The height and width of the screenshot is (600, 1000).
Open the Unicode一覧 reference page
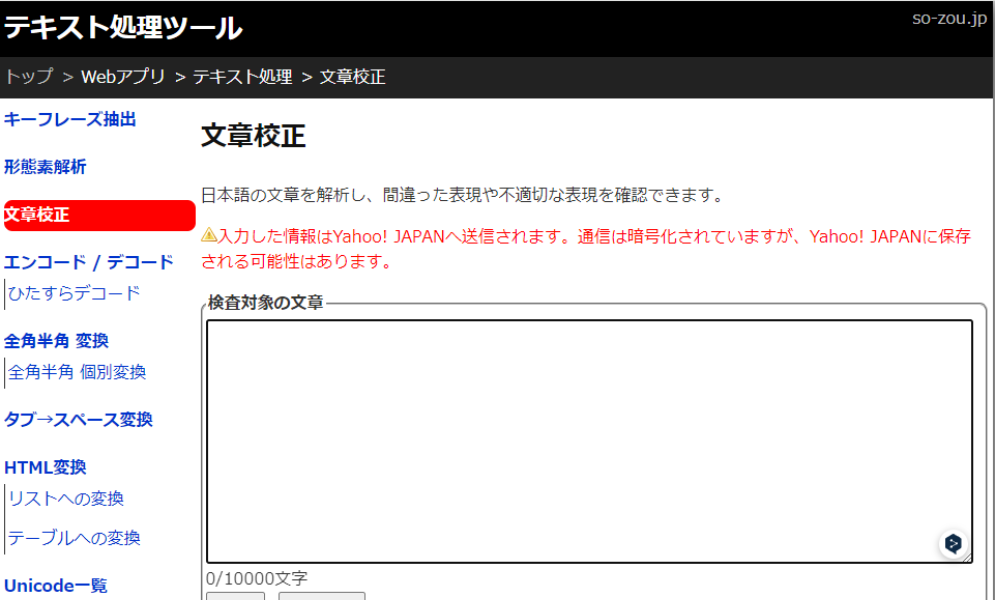(56, 585)
